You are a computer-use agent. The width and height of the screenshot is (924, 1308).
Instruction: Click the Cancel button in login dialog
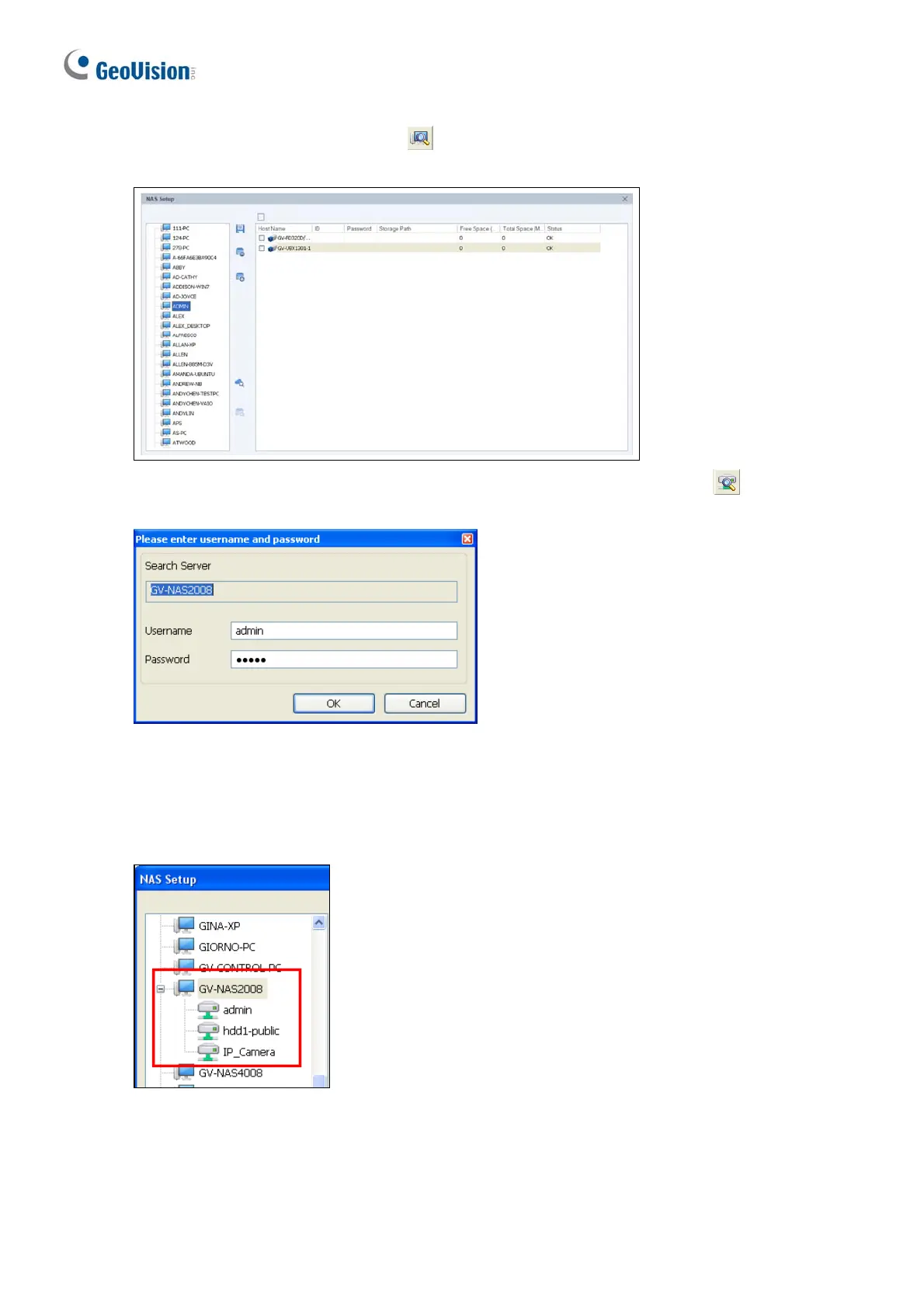point(425,703)
